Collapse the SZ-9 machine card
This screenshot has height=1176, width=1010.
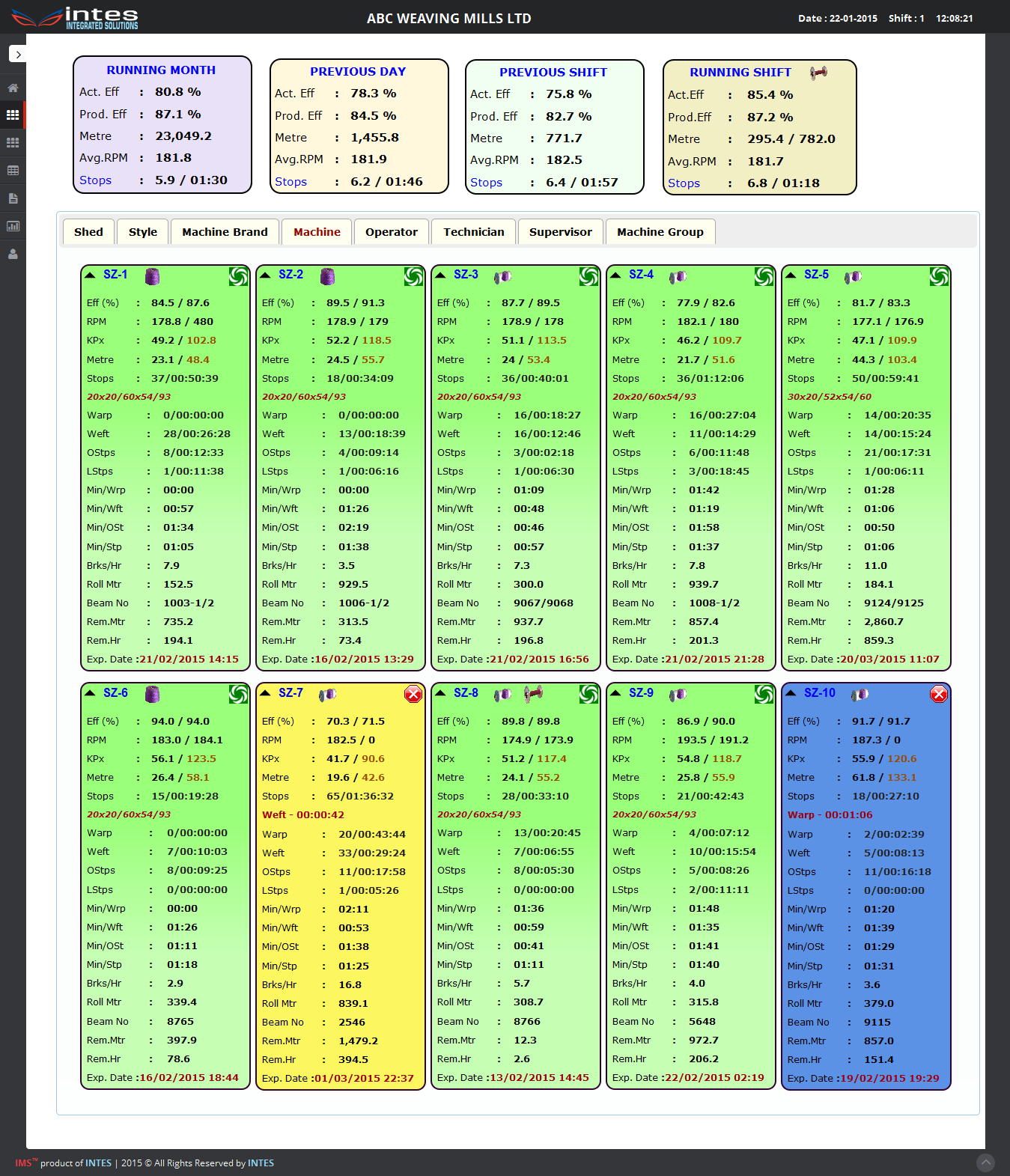tap(615, 693)
